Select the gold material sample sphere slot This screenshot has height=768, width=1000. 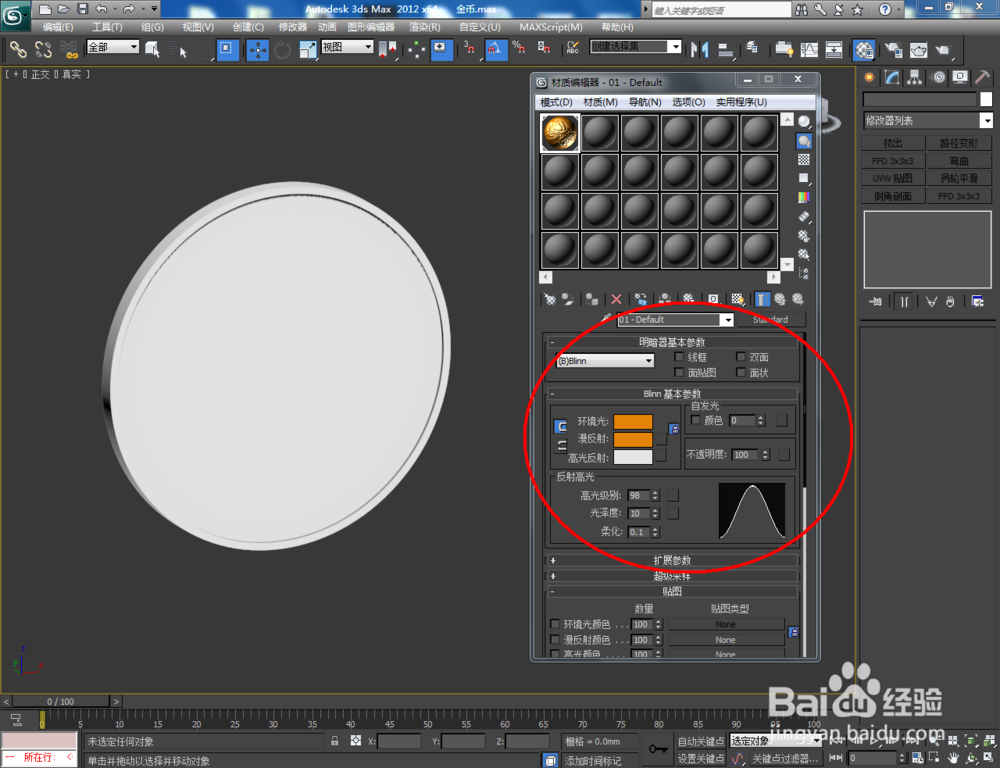(x=559, y=131)
